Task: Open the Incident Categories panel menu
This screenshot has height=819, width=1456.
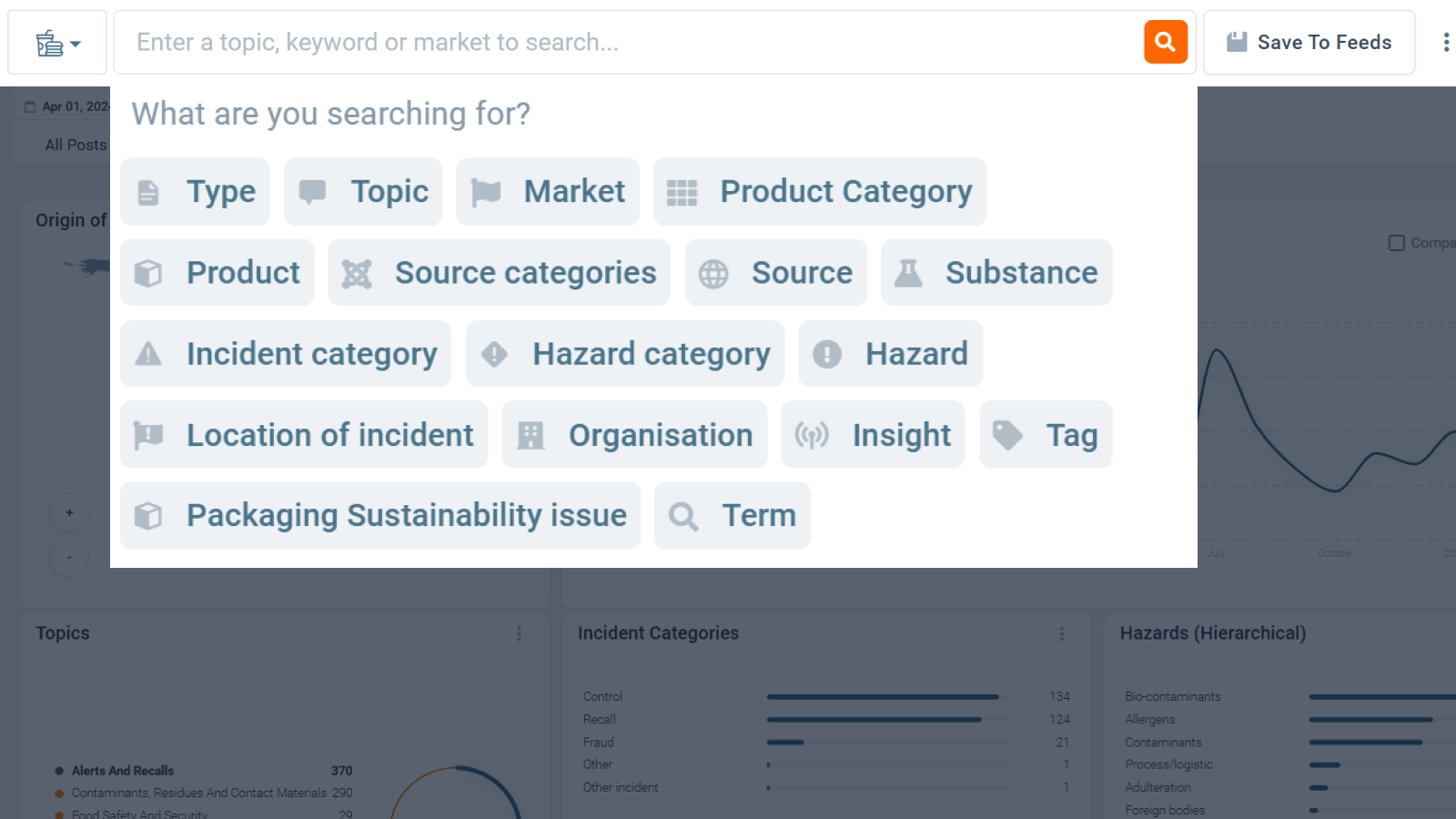Action: [1061, 633]
